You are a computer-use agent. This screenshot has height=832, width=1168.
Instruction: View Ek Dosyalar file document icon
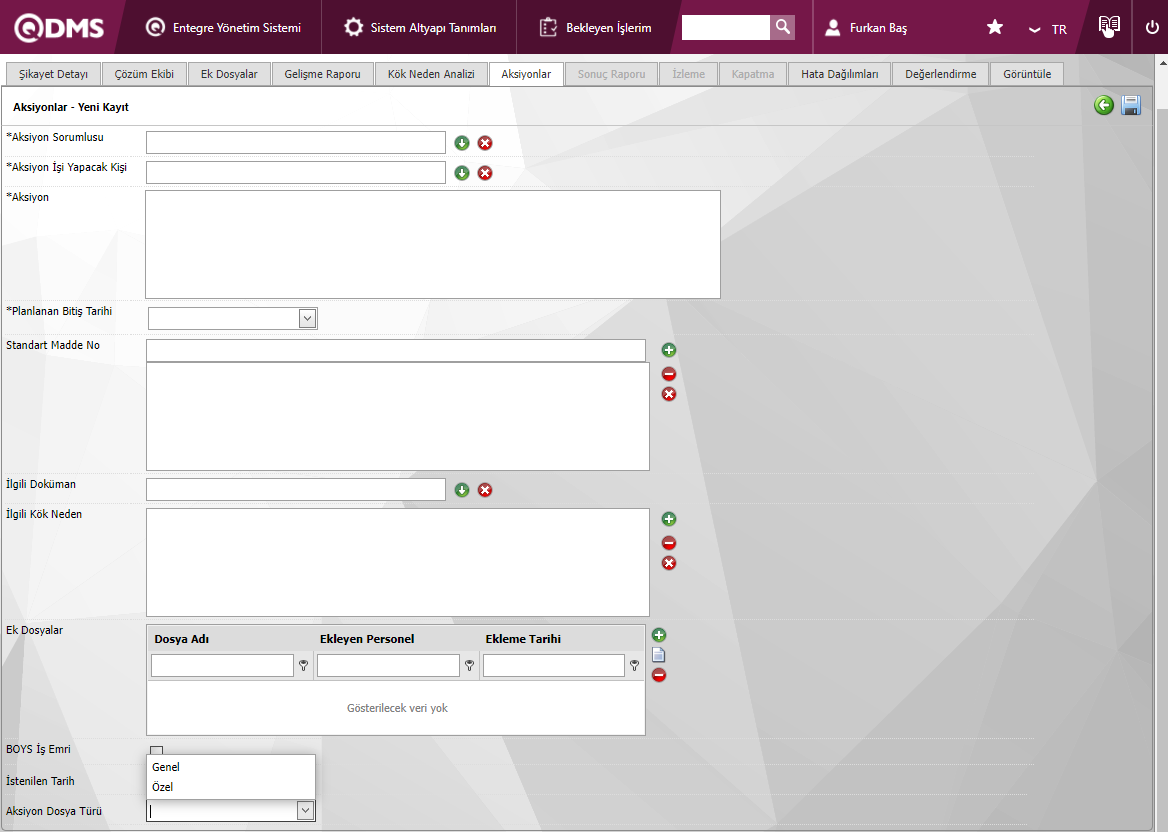pos(658,655)
